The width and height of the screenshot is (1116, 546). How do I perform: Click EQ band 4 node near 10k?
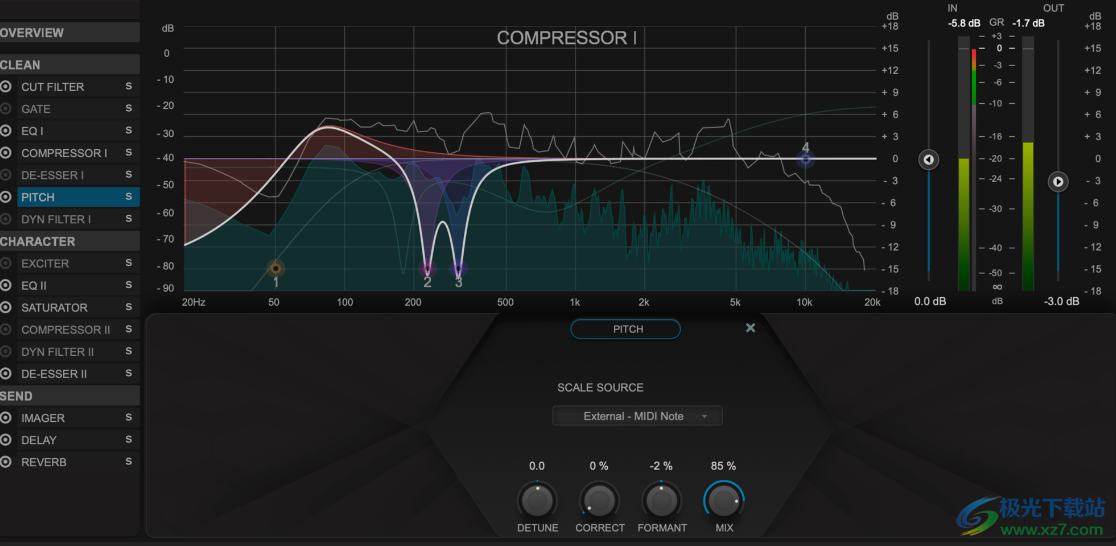pos(806,159)
